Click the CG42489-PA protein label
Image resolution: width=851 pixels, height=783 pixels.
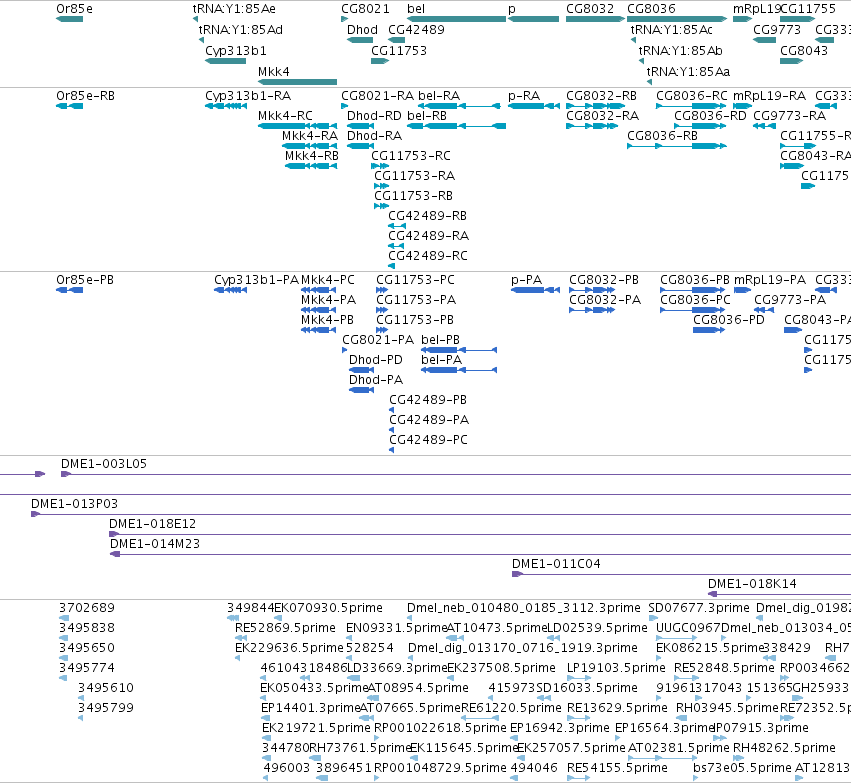tap(429, 420)
